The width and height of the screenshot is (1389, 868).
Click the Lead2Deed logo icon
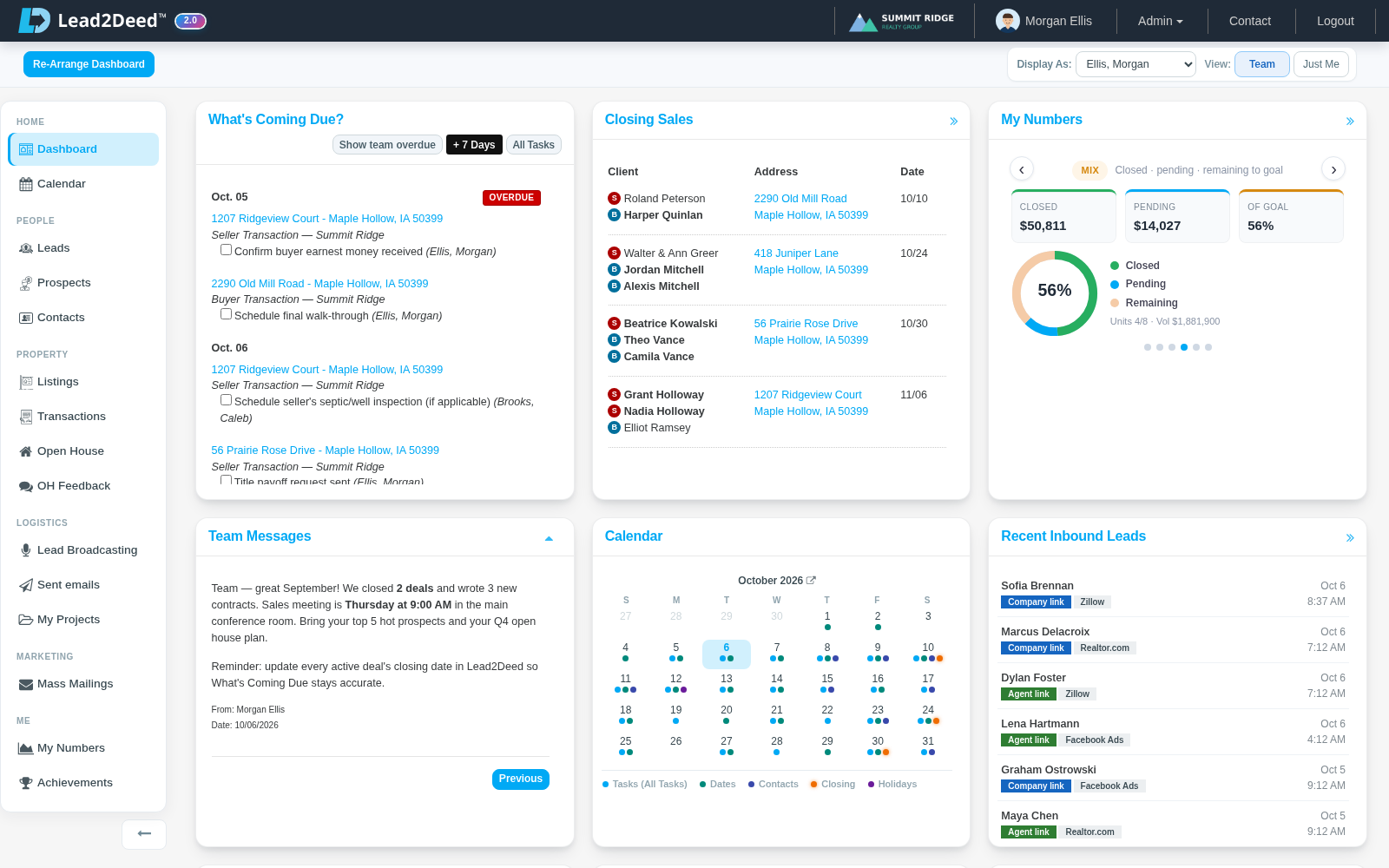click(35, 20)
